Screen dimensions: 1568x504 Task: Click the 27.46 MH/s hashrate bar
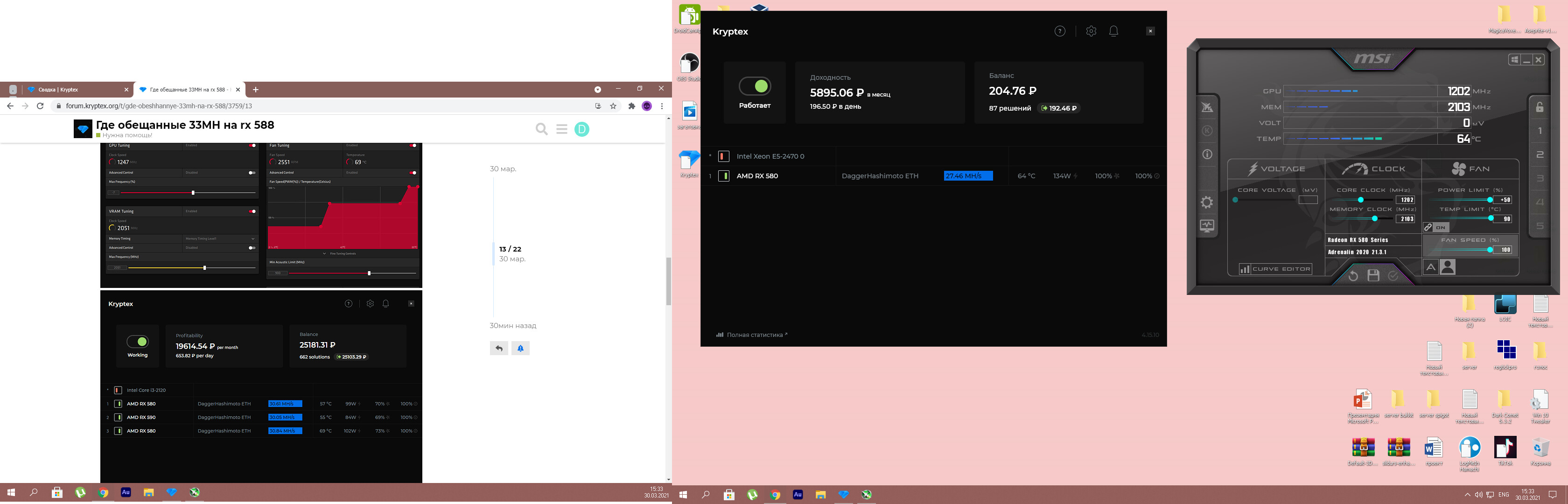pos(968,176)
